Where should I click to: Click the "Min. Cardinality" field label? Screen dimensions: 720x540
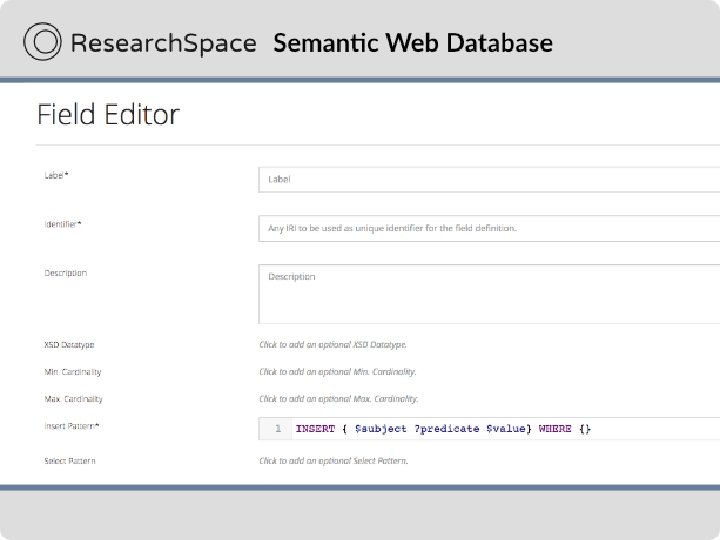click(x=73, y=372)
